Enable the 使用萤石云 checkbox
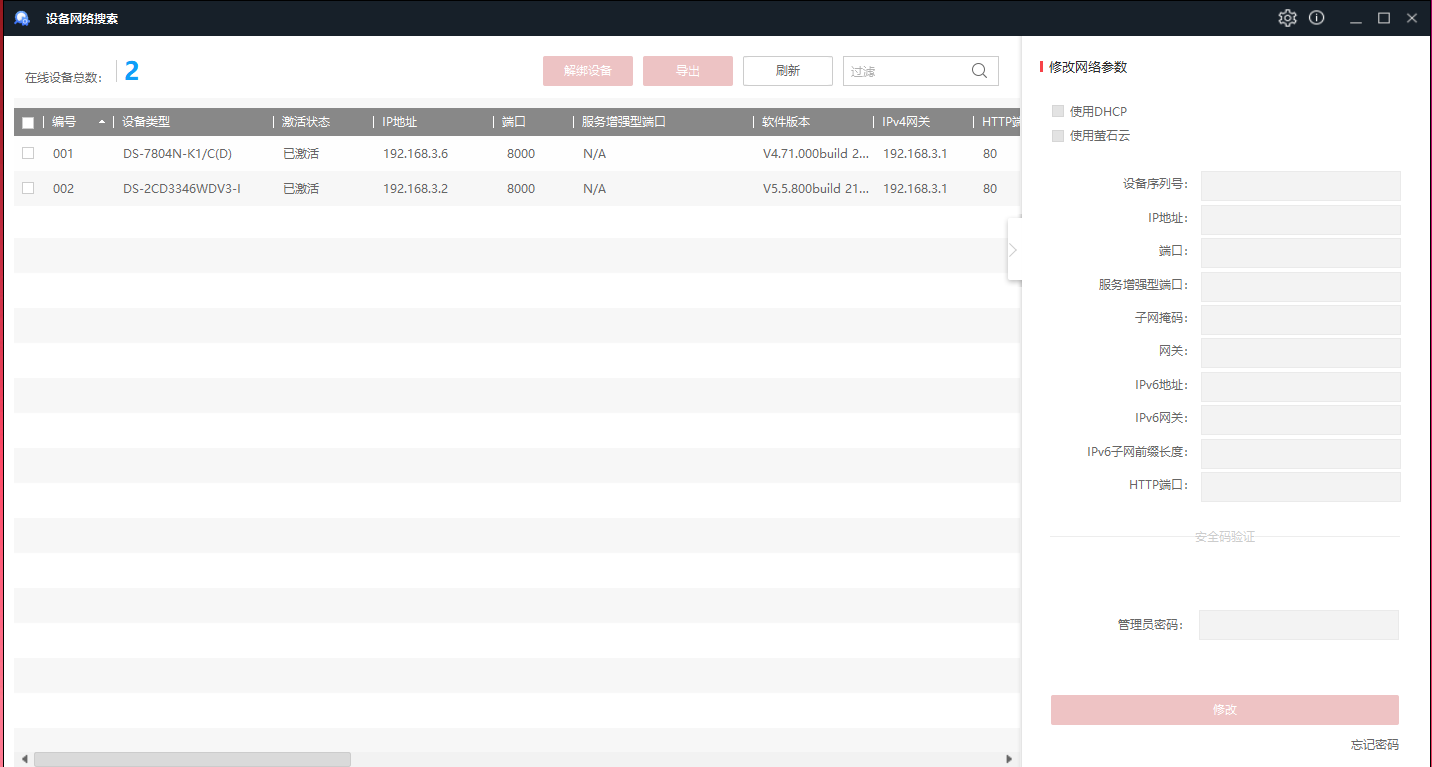Screen dimensions: 1432x767 point(1058,135)
